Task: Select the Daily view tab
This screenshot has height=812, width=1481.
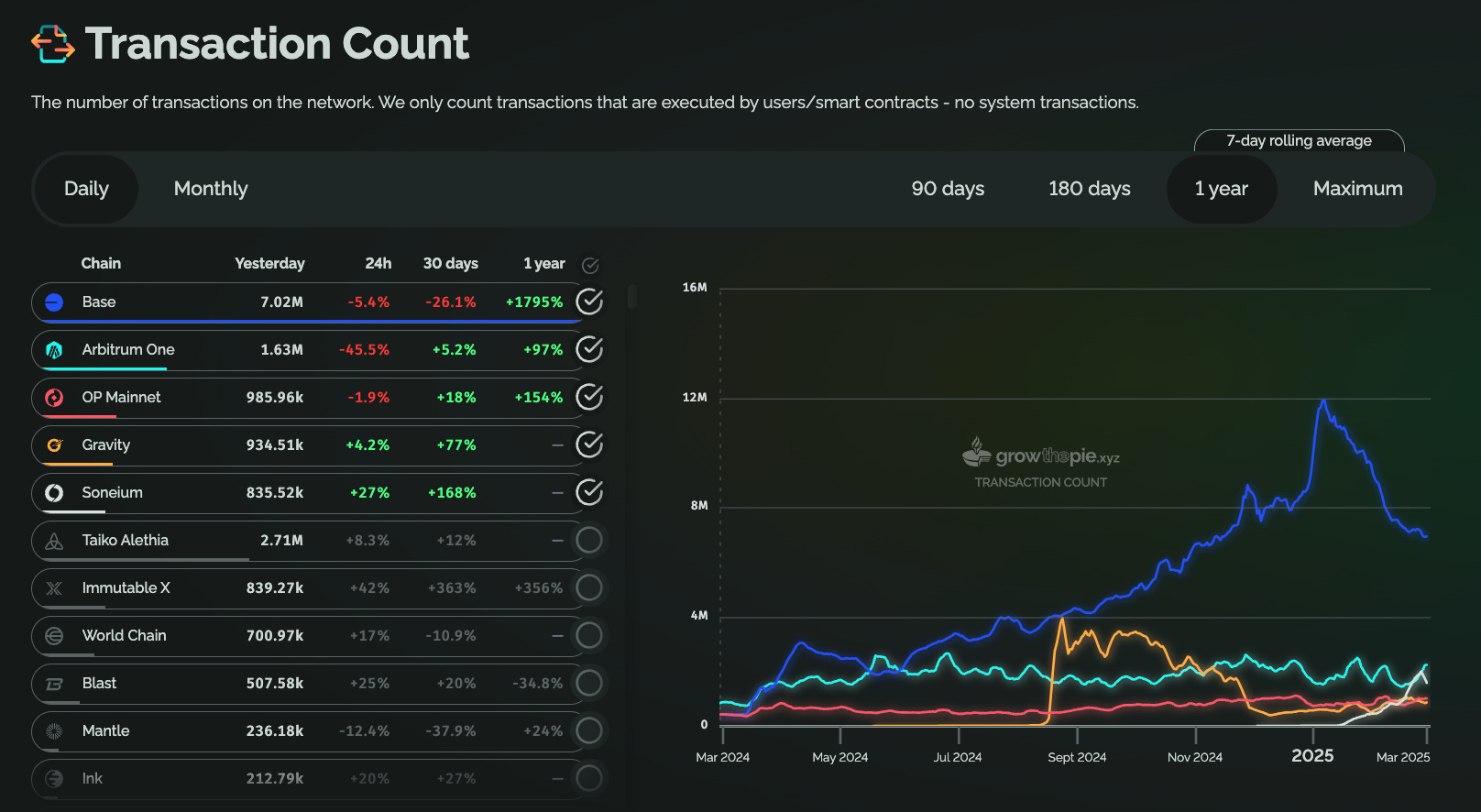Action: coord(86,189)
